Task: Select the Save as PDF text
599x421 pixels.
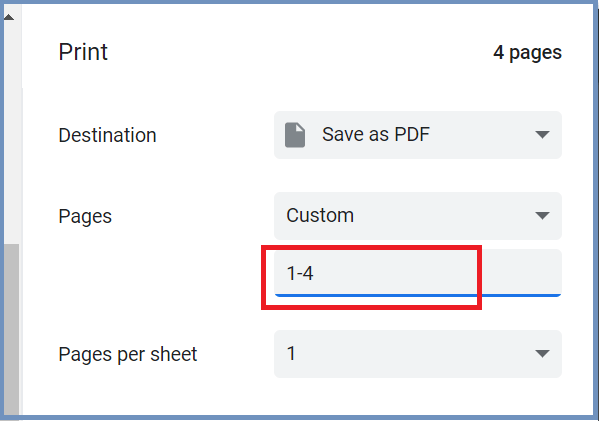Action: tap(376, 134)
